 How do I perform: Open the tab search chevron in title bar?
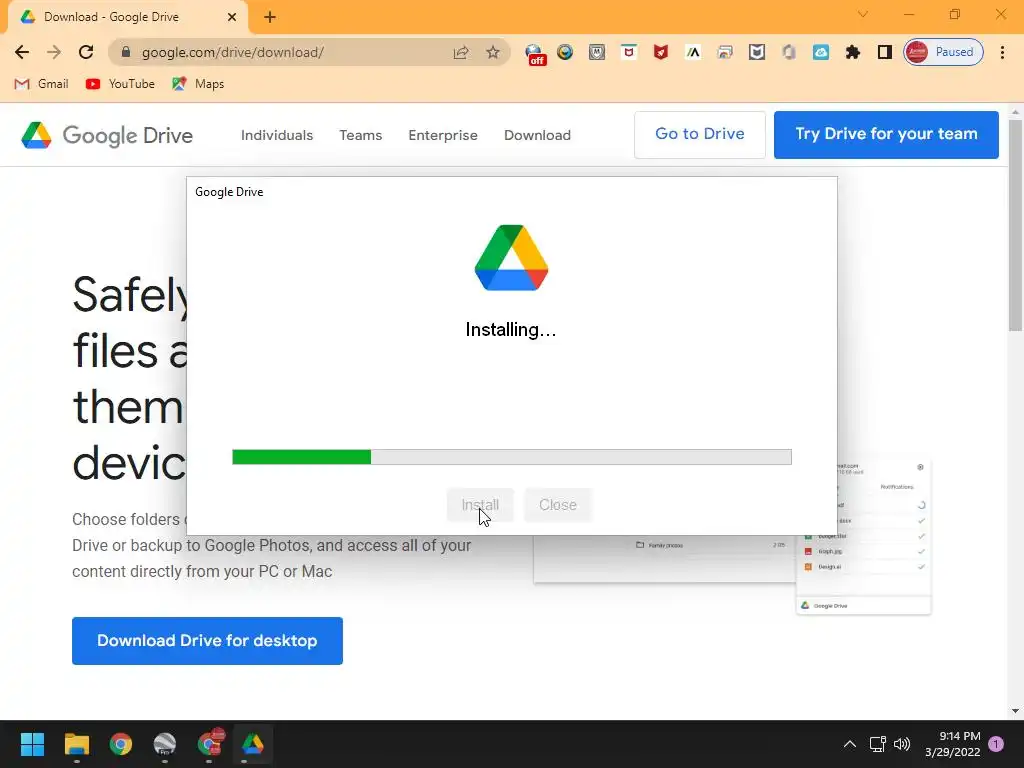863,14
